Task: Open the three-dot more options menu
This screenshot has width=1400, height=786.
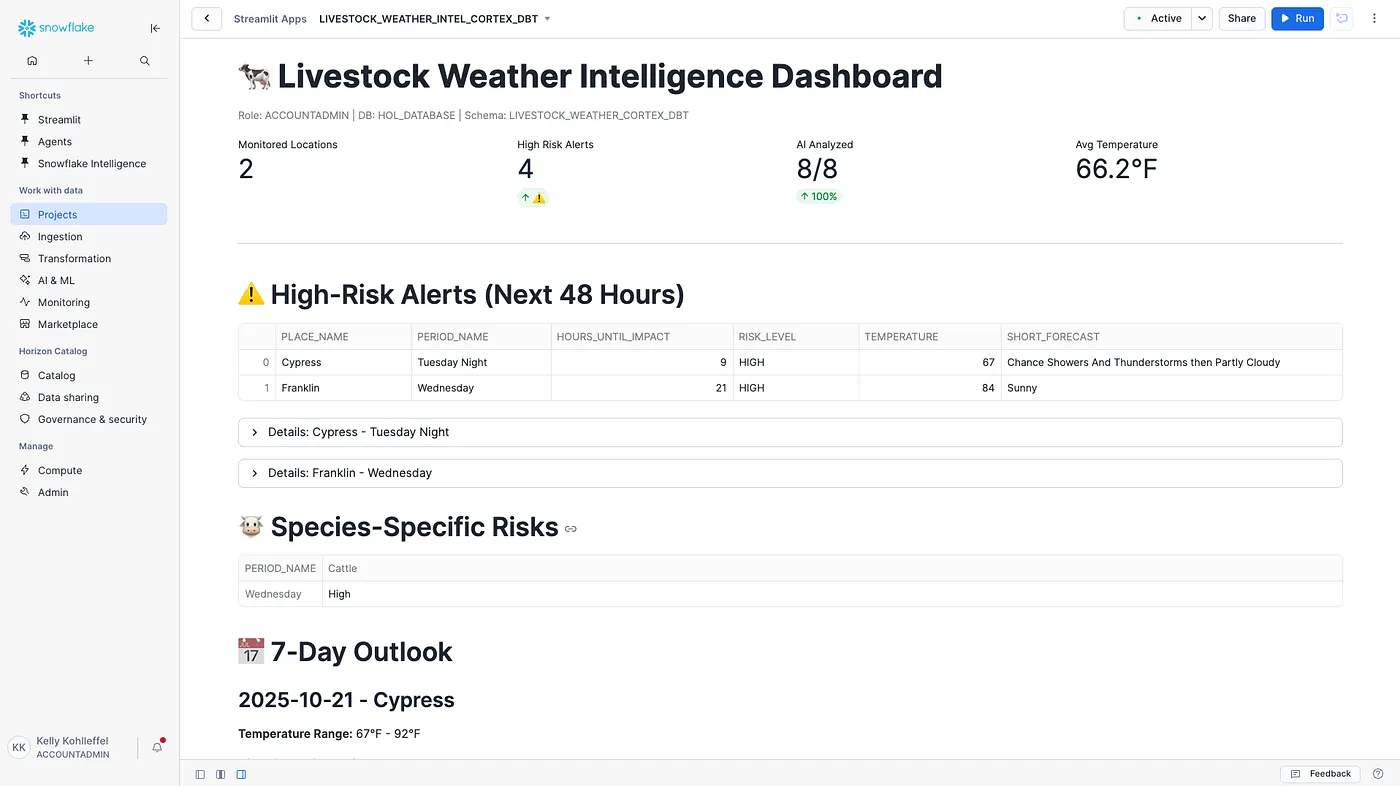Action: pyautogui.click(x=1376, y=18)
